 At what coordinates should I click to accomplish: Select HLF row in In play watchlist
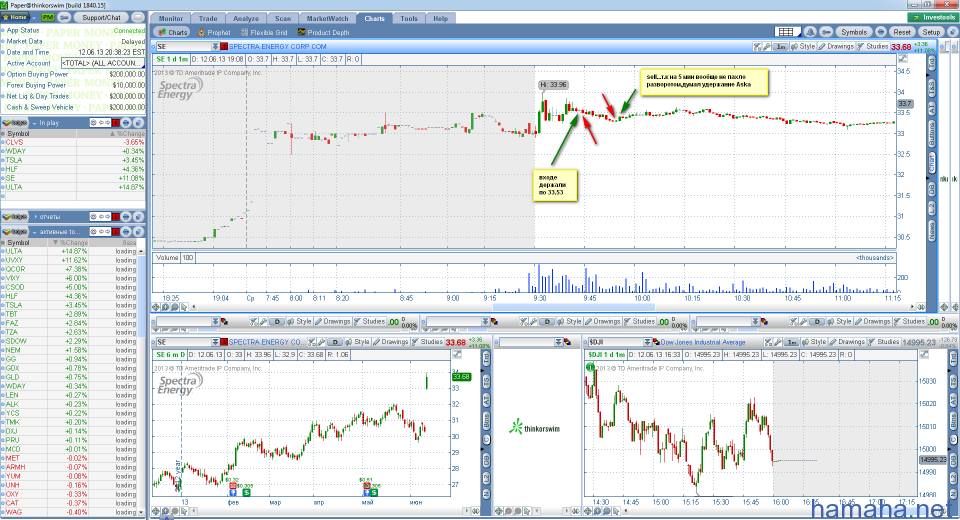[73, 169]
